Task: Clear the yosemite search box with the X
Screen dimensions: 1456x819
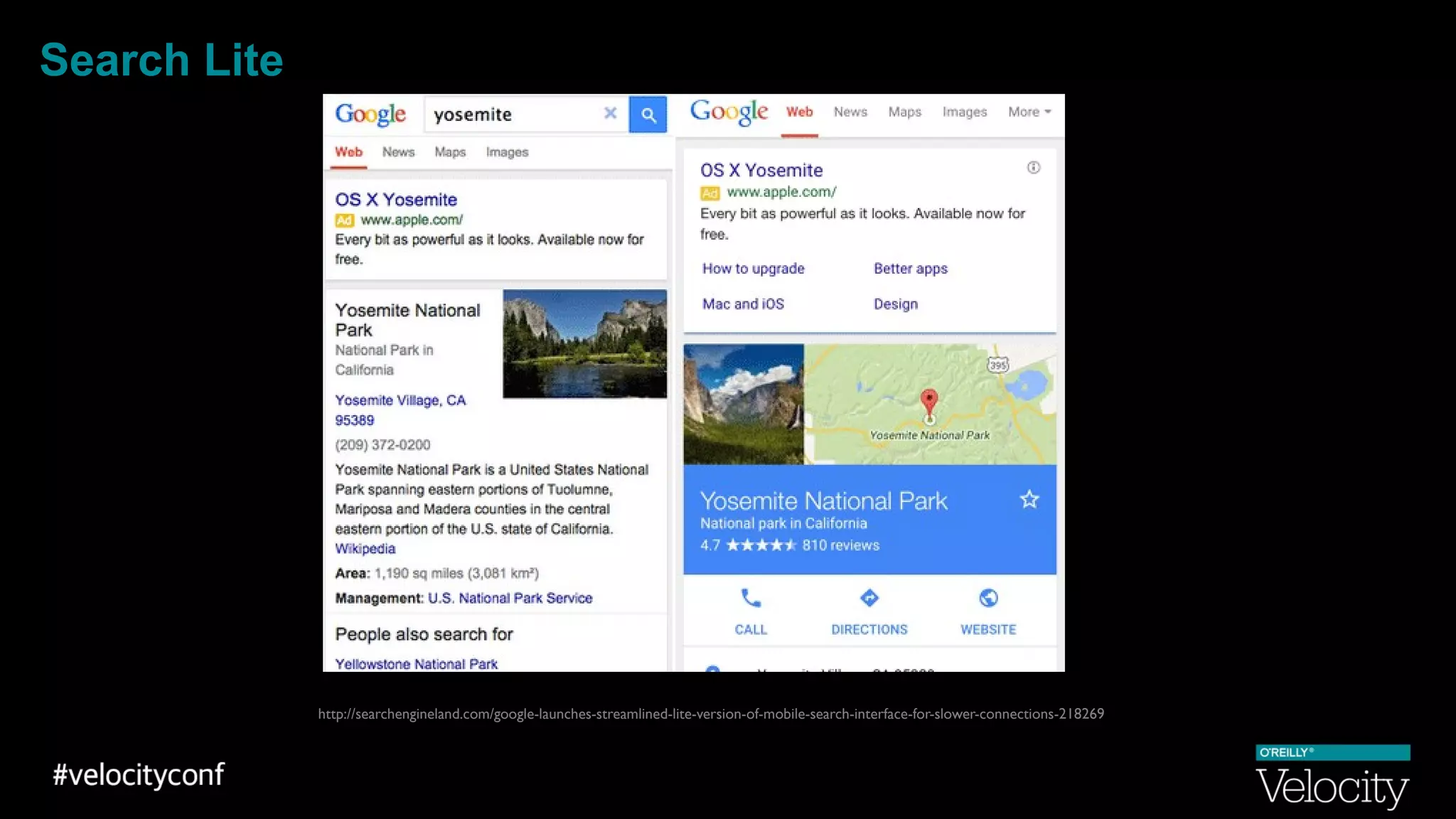Action: pyautogui.click(x=610, y=113)
